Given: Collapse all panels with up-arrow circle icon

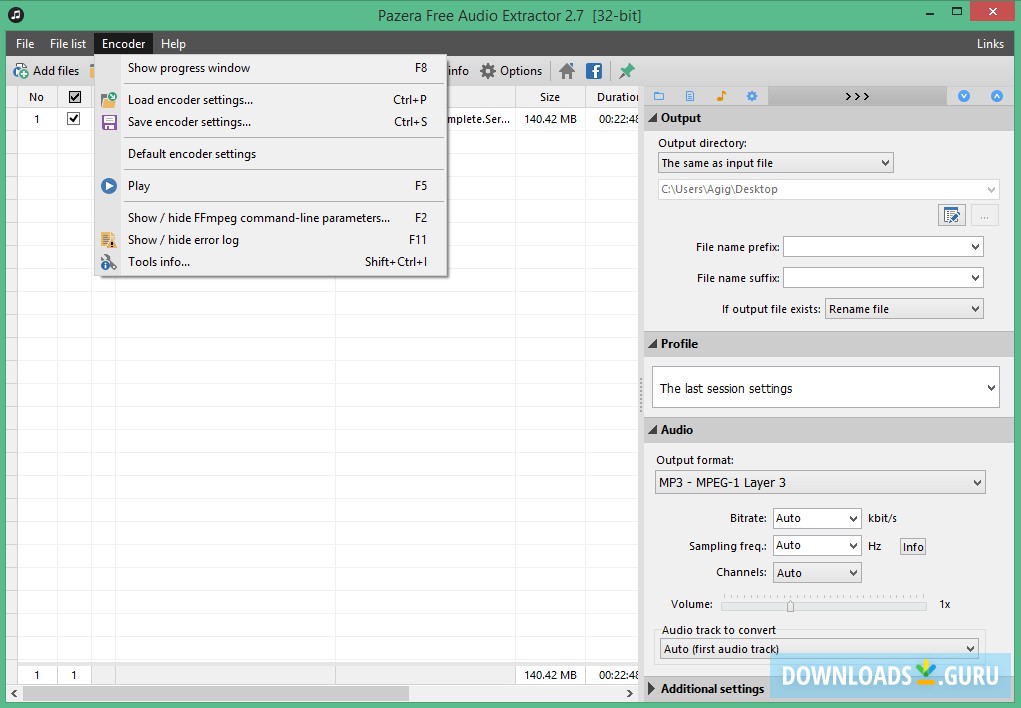Looking at the screenshot, I should pos(996,96).
